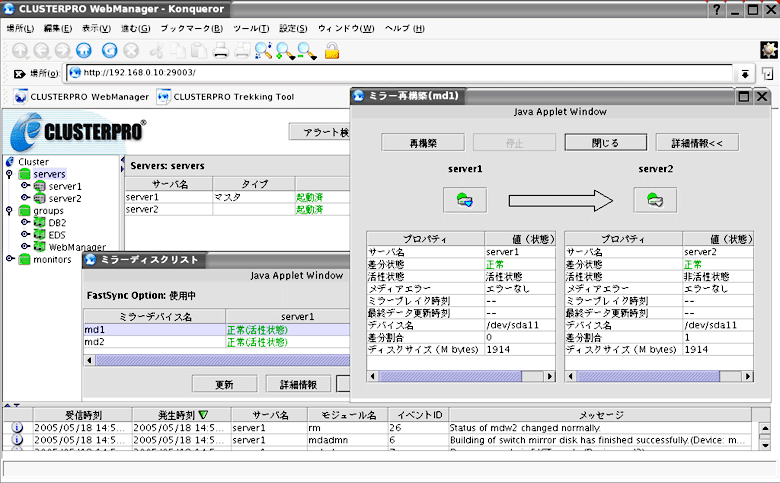
Task: Click the Paste clipboard toolbar icon
Action: [x=199, y=51]
